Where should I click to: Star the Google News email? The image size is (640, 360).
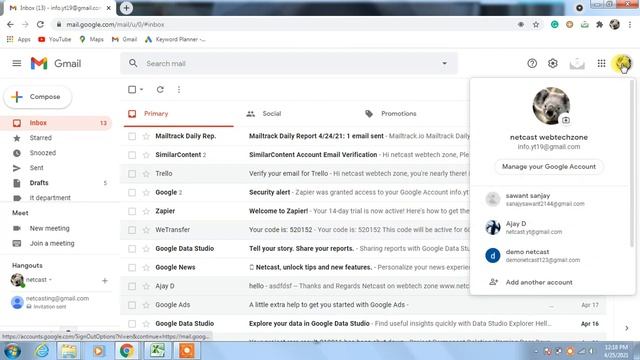(x=146, y=267)
